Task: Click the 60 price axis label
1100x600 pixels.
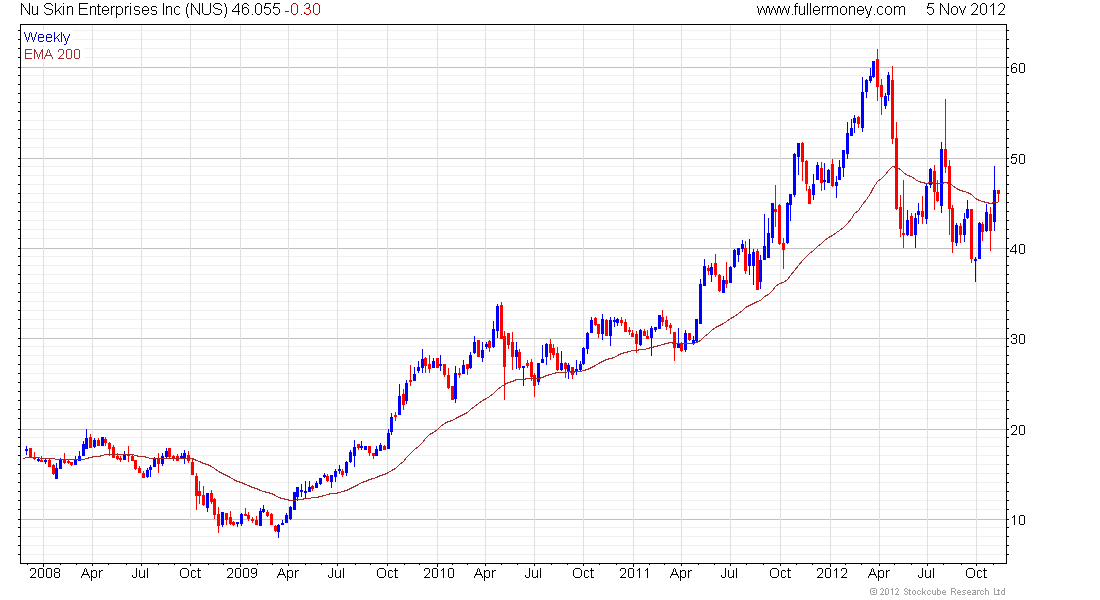Action: click(1017, 68)
